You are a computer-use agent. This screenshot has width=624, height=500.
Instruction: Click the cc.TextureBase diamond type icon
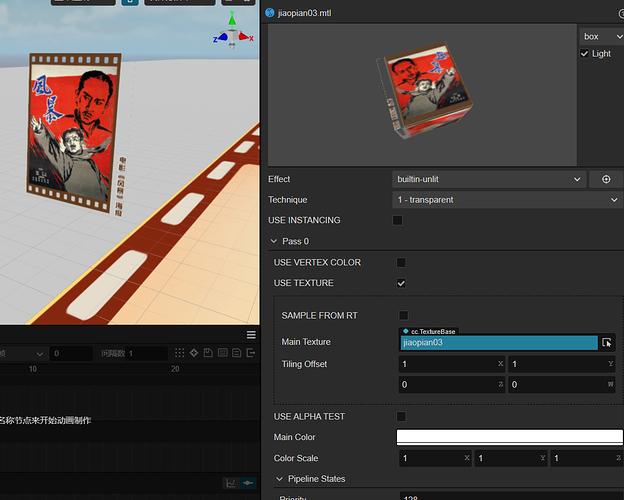click(406, 331)
